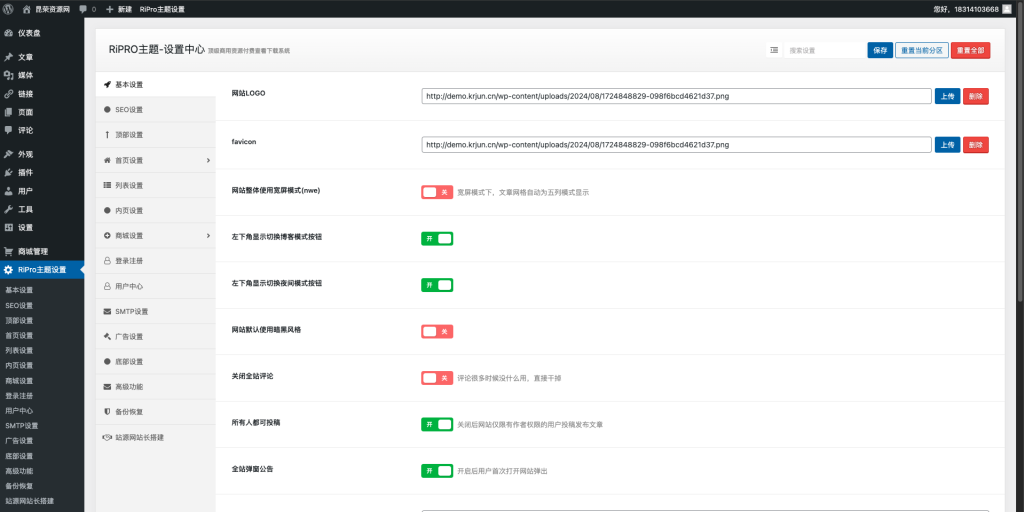The width and height of the screenshot is (1024, 512).
Task: Click the gear icon of RiPro主题设置
Action: 8,270
